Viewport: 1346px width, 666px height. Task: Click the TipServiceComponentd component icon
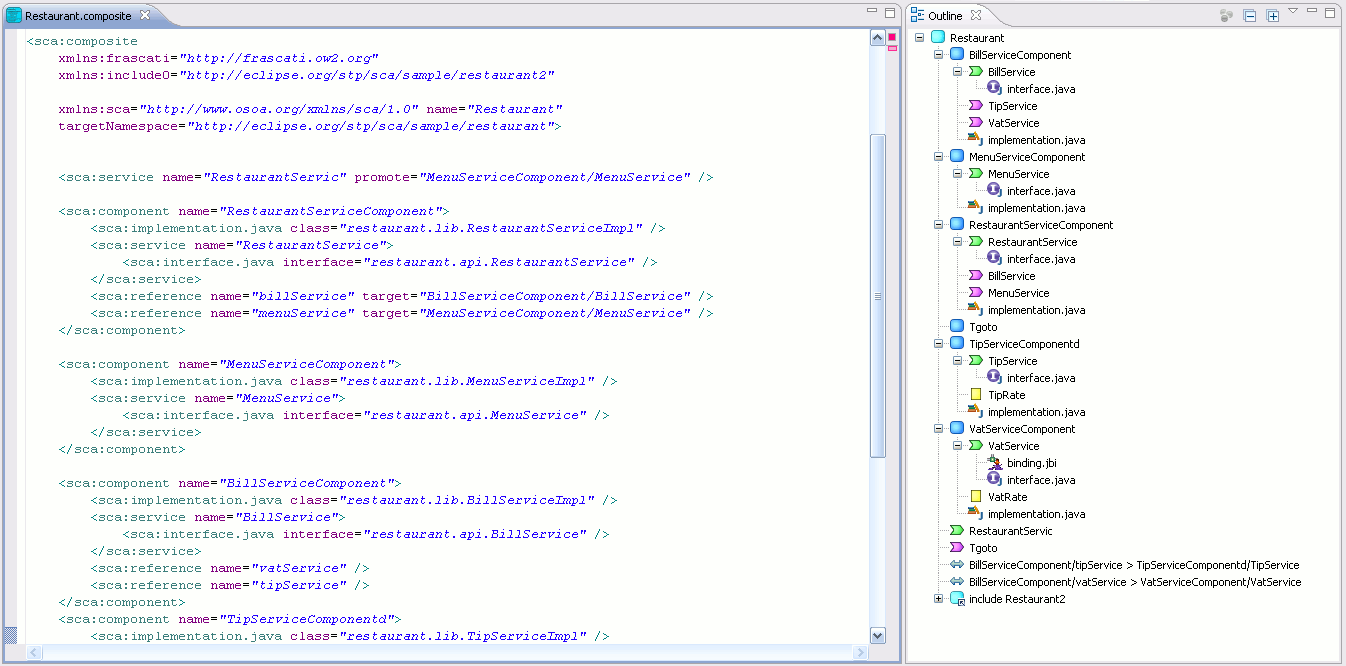957,344
